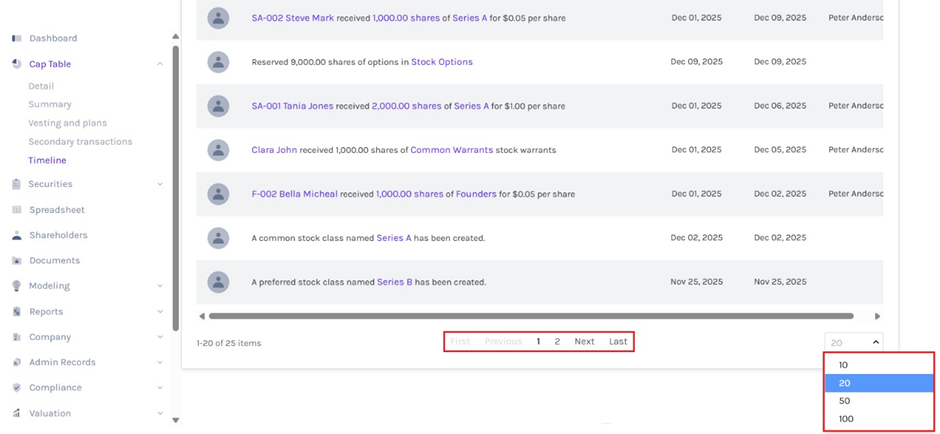Choose 100 from page size list
This screenshot has width=940, height=434.
(x=847, y=419)
